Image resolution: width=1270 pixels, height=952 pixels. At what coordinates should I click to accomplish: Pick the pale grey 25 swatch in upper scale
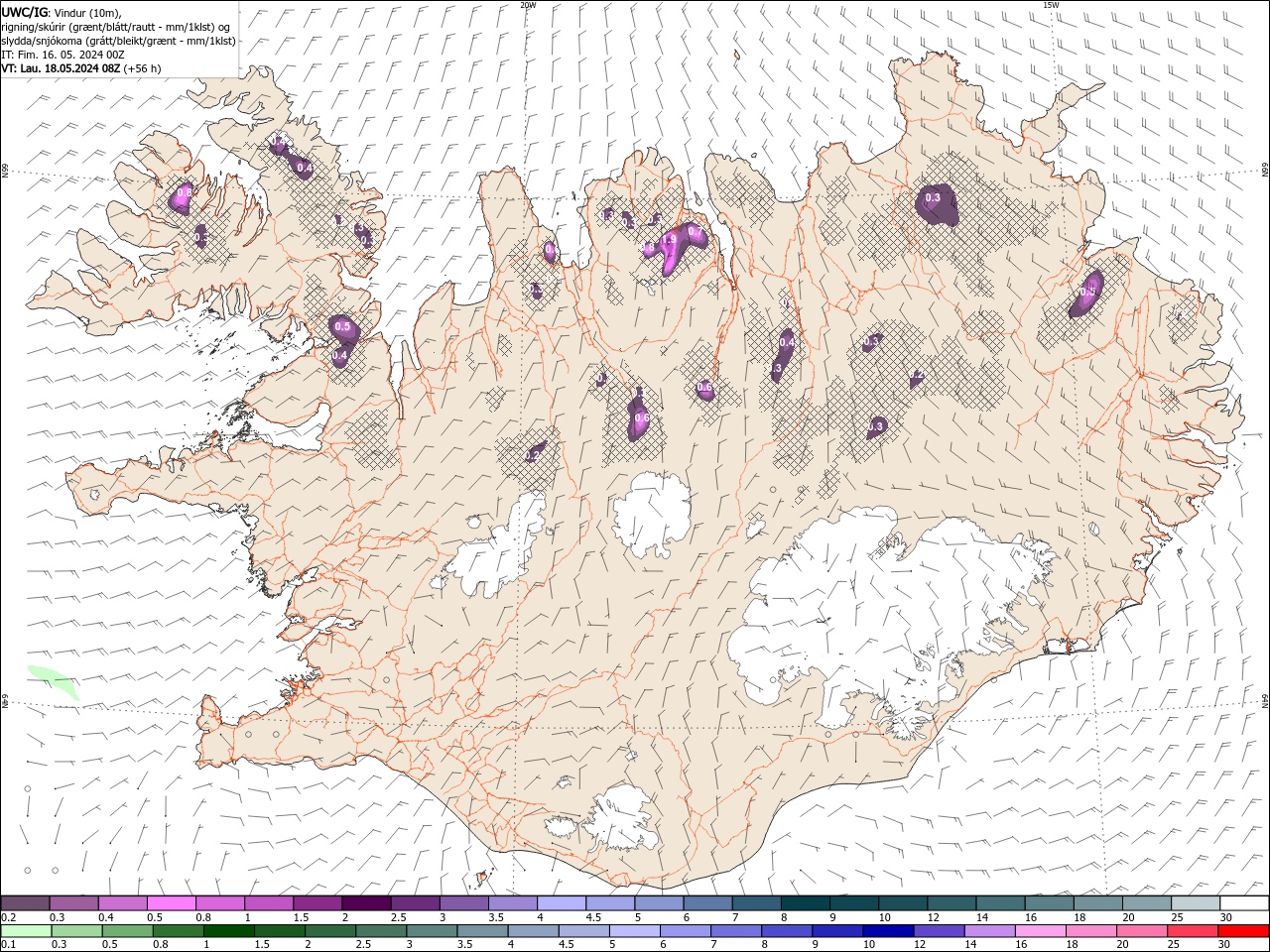(x=1196, y=903)
